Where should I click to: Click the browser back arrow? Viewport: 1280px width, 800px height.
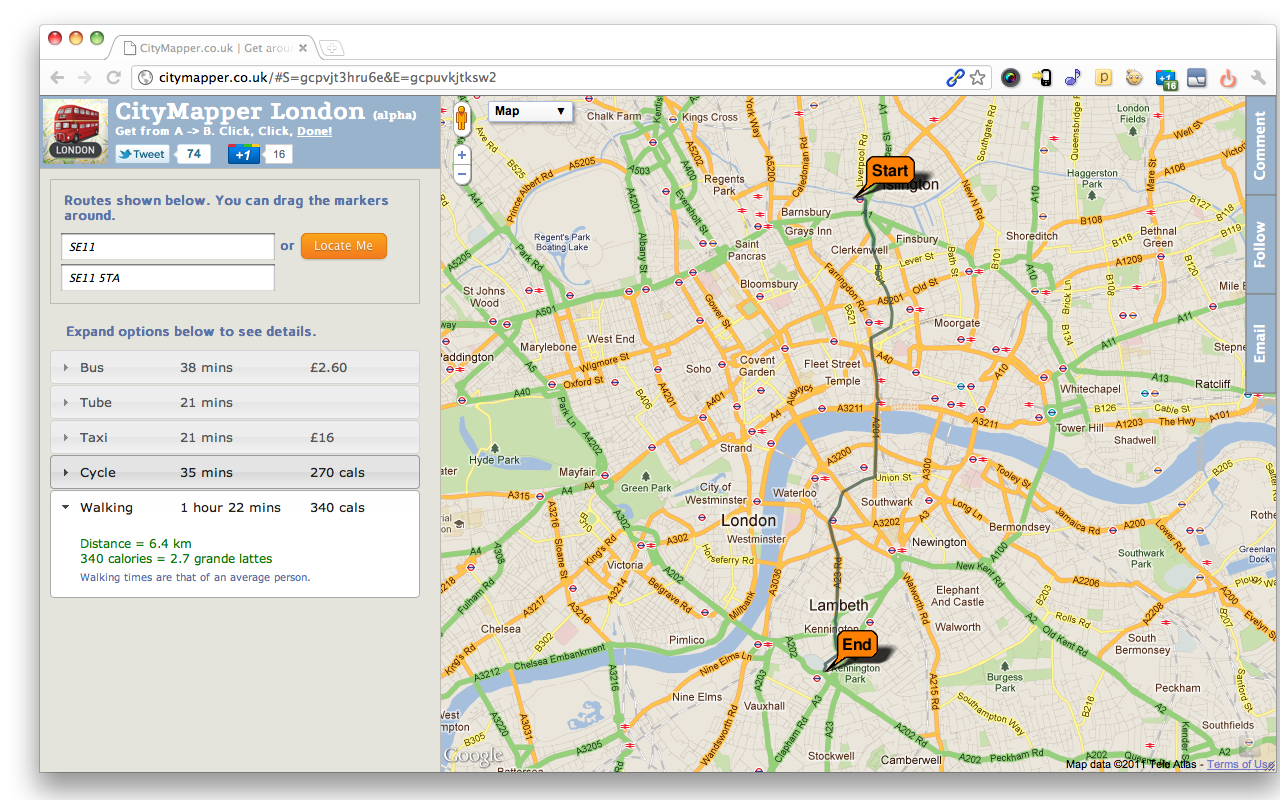(x=57, y=77)
